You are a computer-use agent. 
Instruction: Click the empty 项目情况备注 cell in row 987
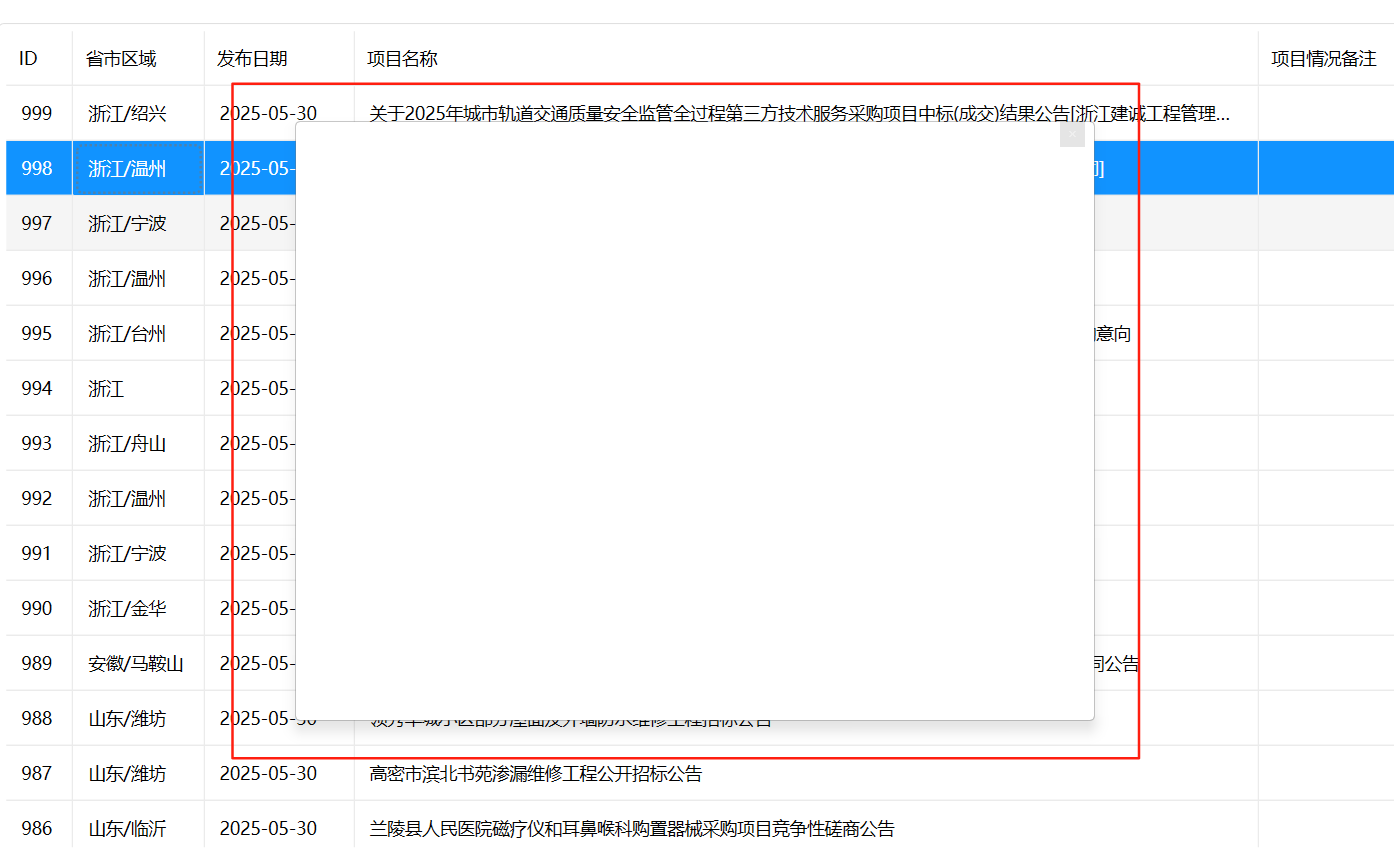[1326, 773]
